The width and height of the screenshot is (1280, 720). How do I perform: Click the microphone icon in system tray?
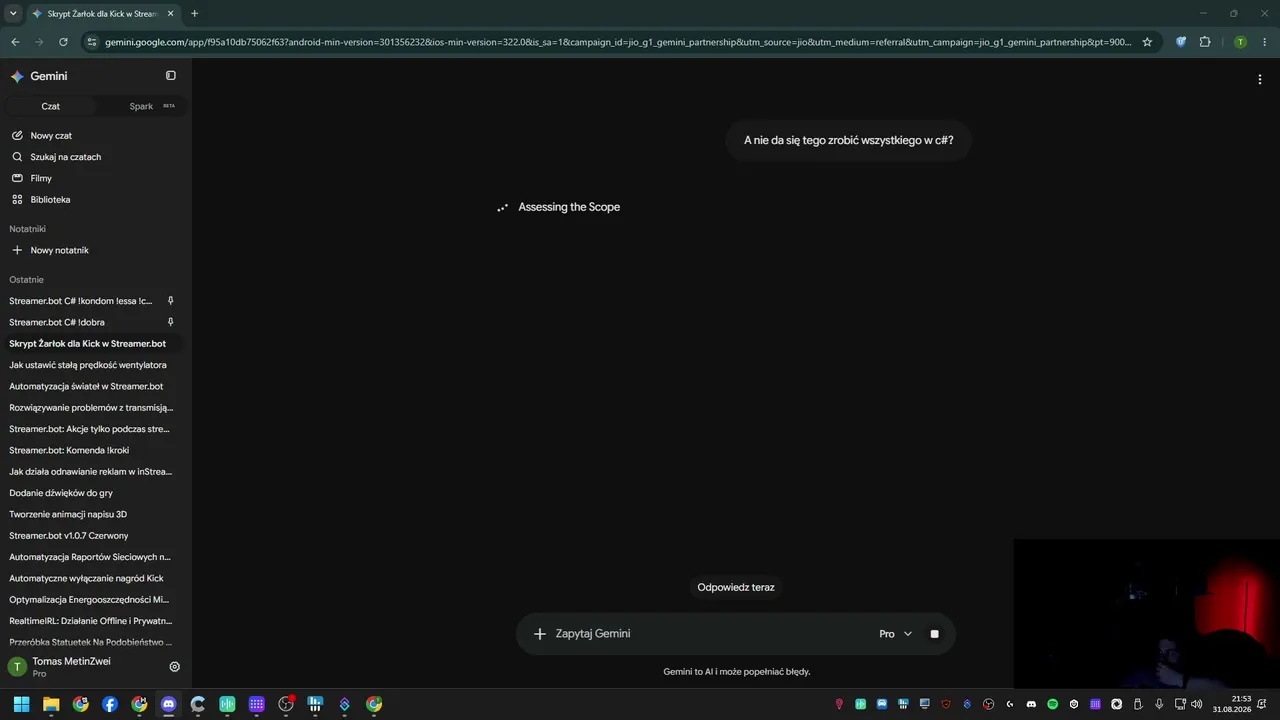click(1159, 704)
